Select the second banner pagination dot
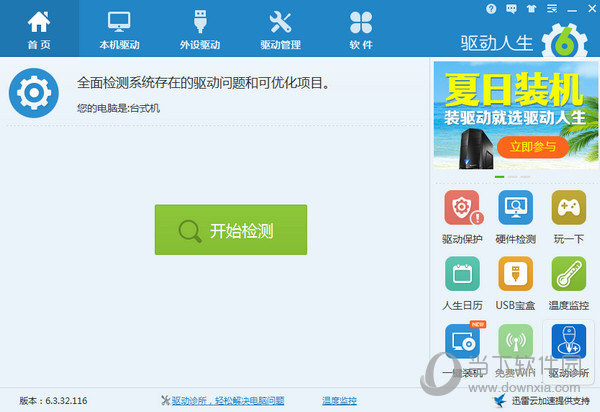This screenshot has height=412, width=600. coord(513,177)
